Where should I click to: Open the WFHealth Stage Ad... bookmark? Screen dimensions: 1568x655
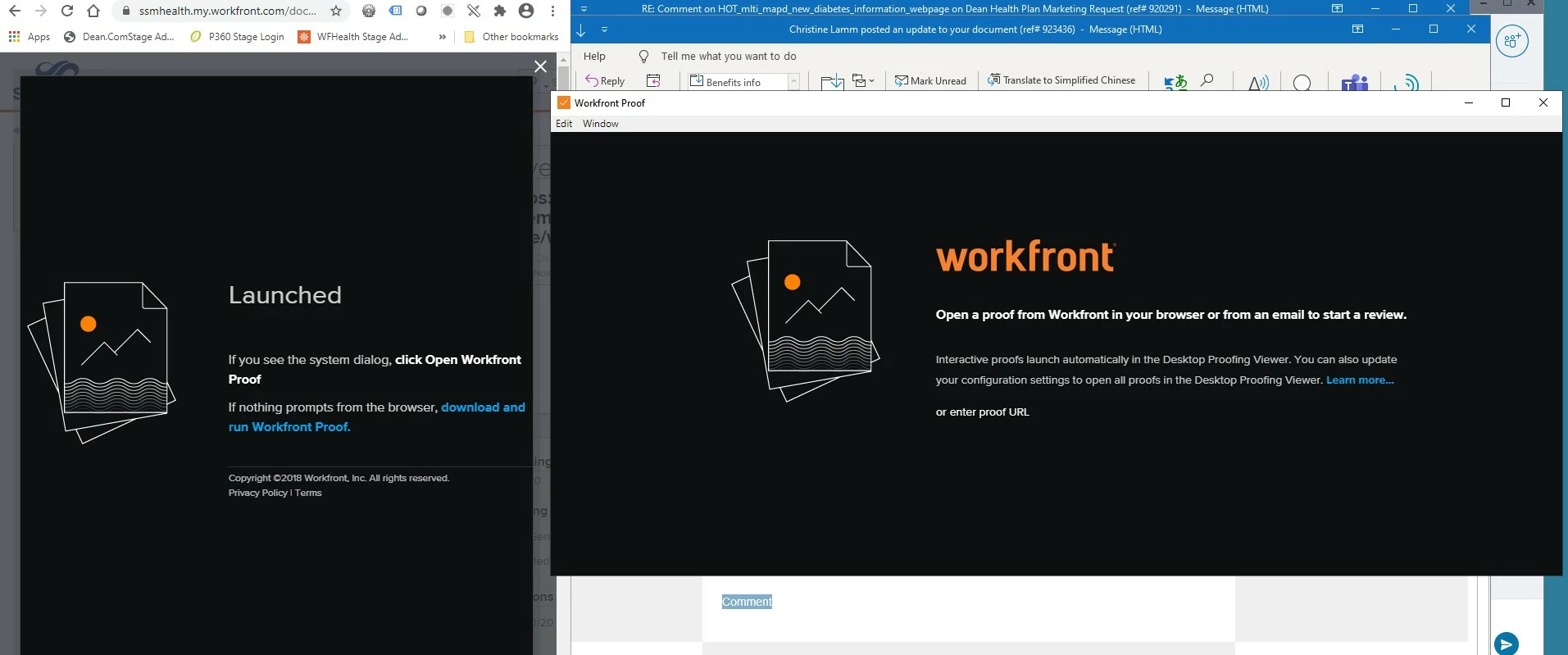(353, 37)
